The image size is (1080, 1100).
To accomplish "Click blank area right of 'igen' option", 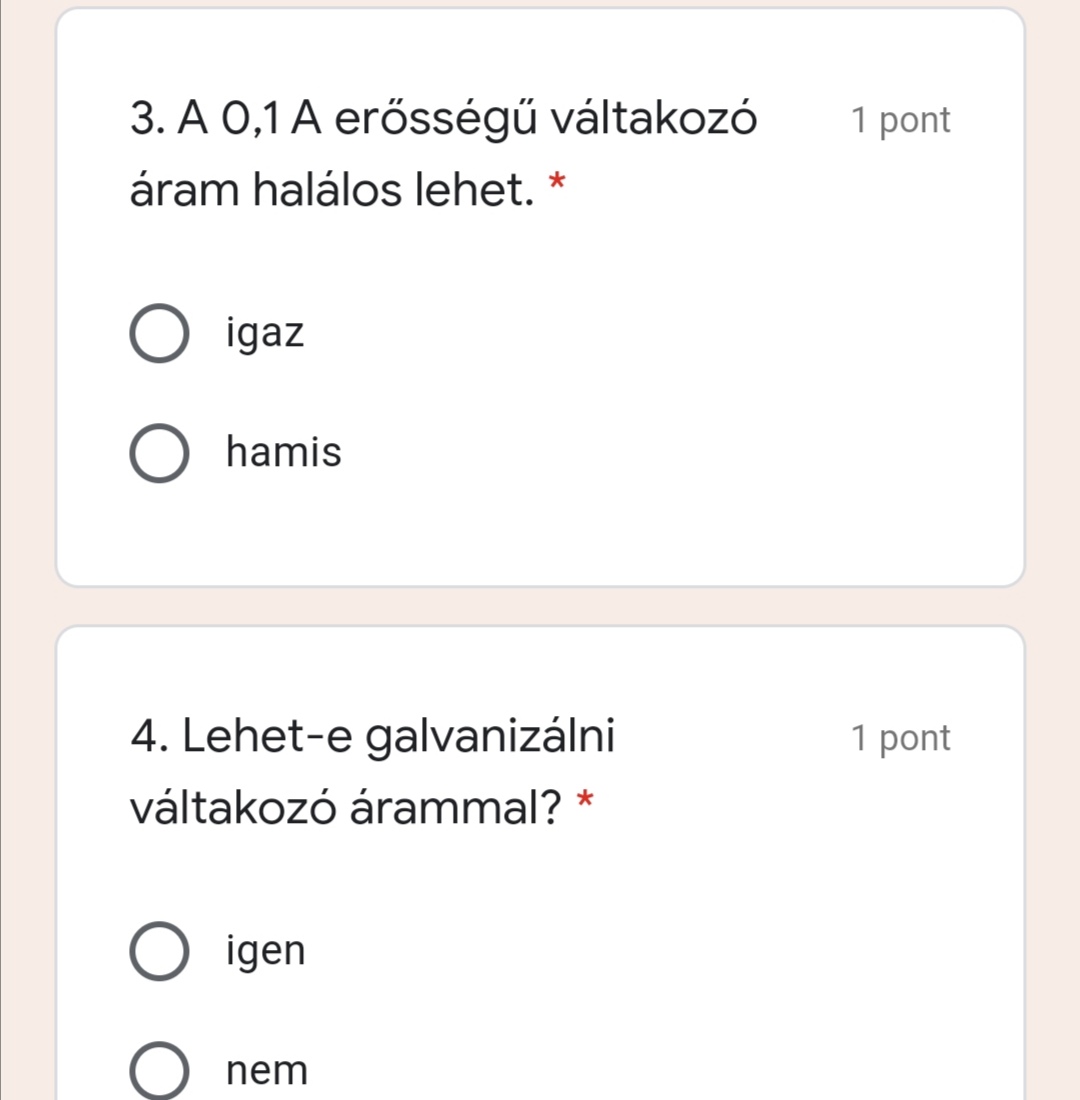I will click(650, 951).
